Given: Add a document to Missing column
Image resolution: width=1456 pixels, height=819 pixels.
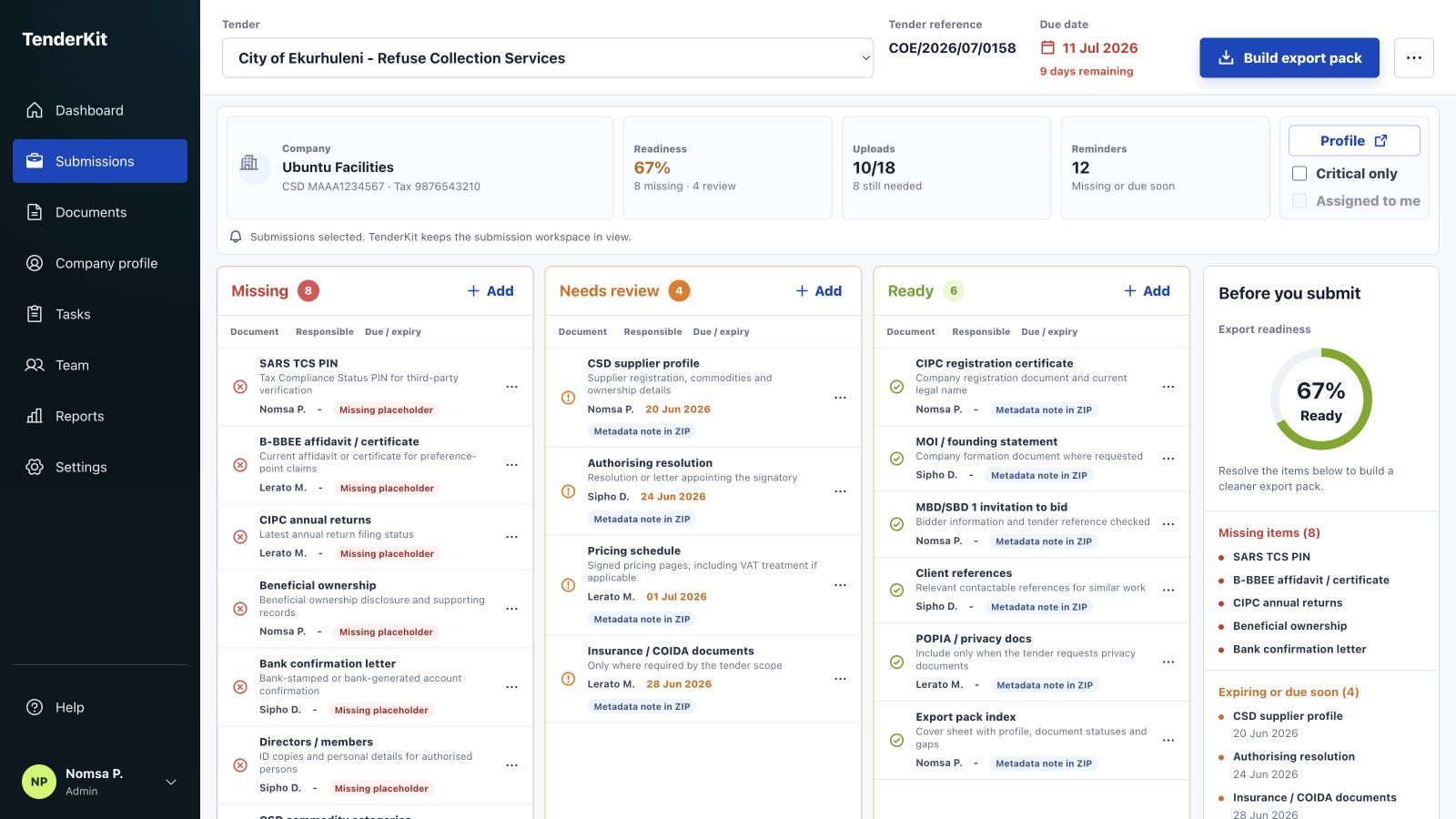Looking at the screenshot, I should coord(490,290).
